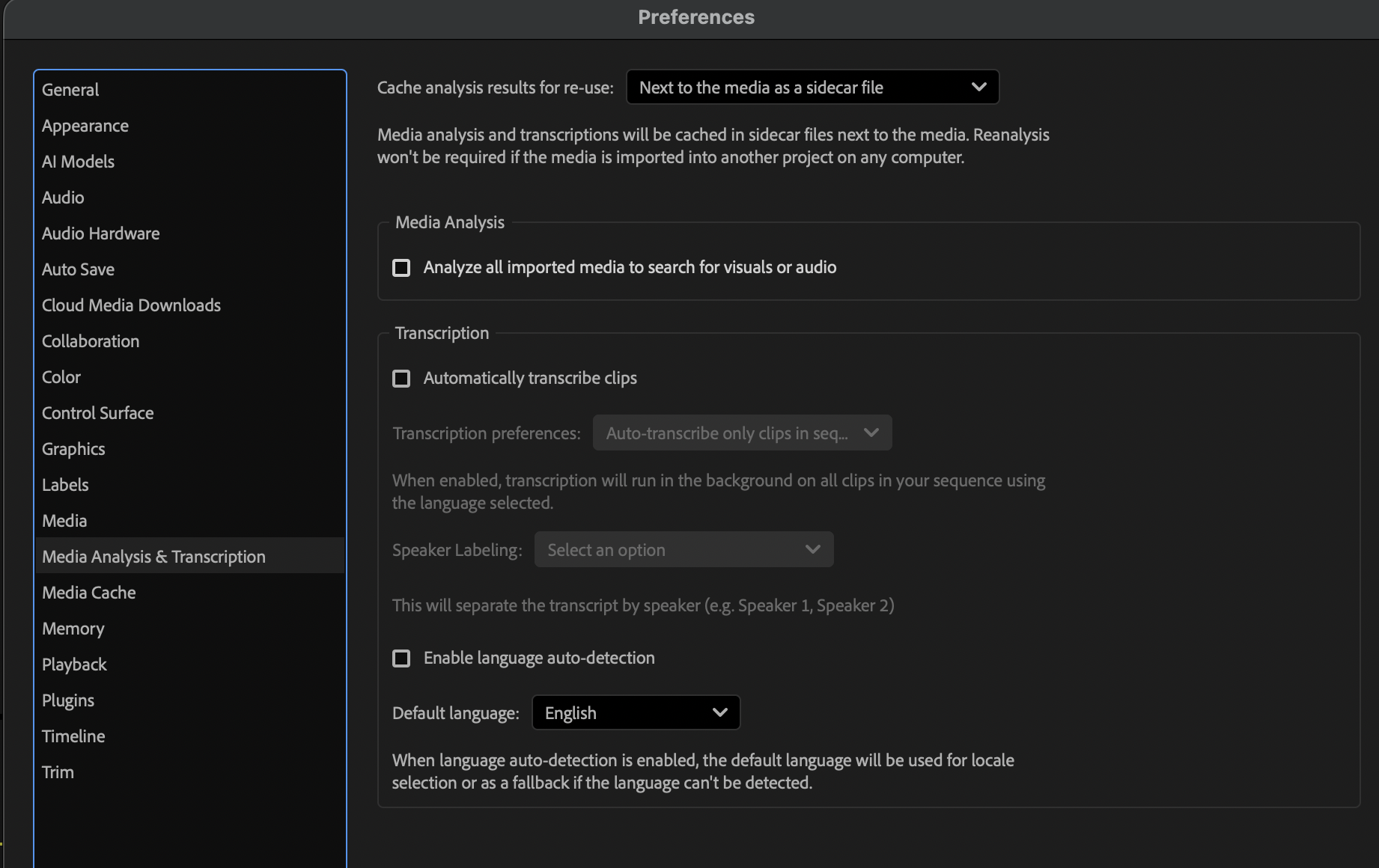Open the cache analysis results dropdown
Image resolution: width=1379 pixels, height=868 pixels.
coord(812,87)
